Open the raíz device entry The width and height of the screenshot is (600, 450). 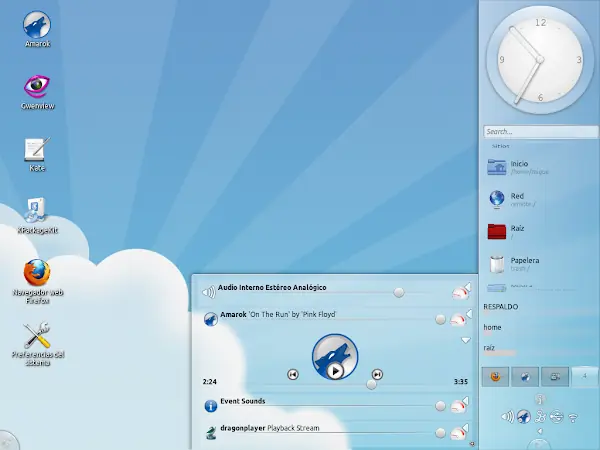489,348
